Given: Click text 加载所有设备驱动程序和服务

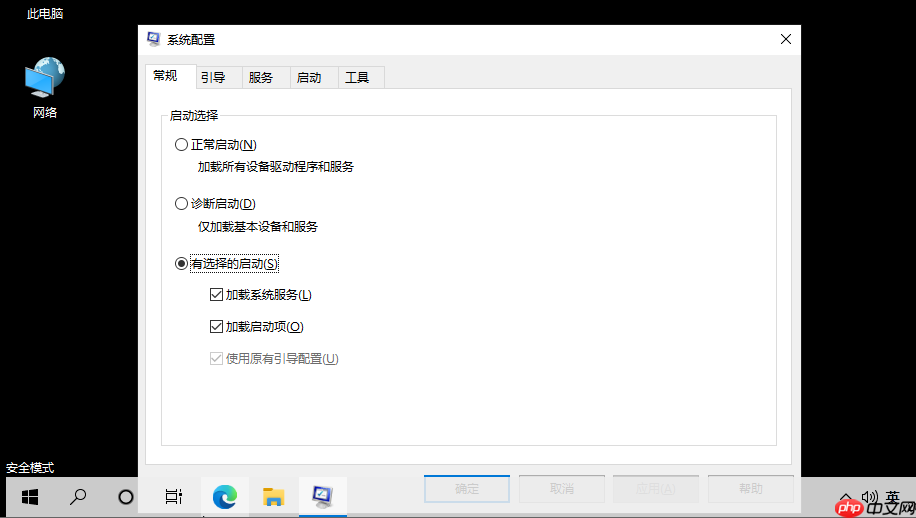Looking at the screenshot, I should click(x=276, y=167).
